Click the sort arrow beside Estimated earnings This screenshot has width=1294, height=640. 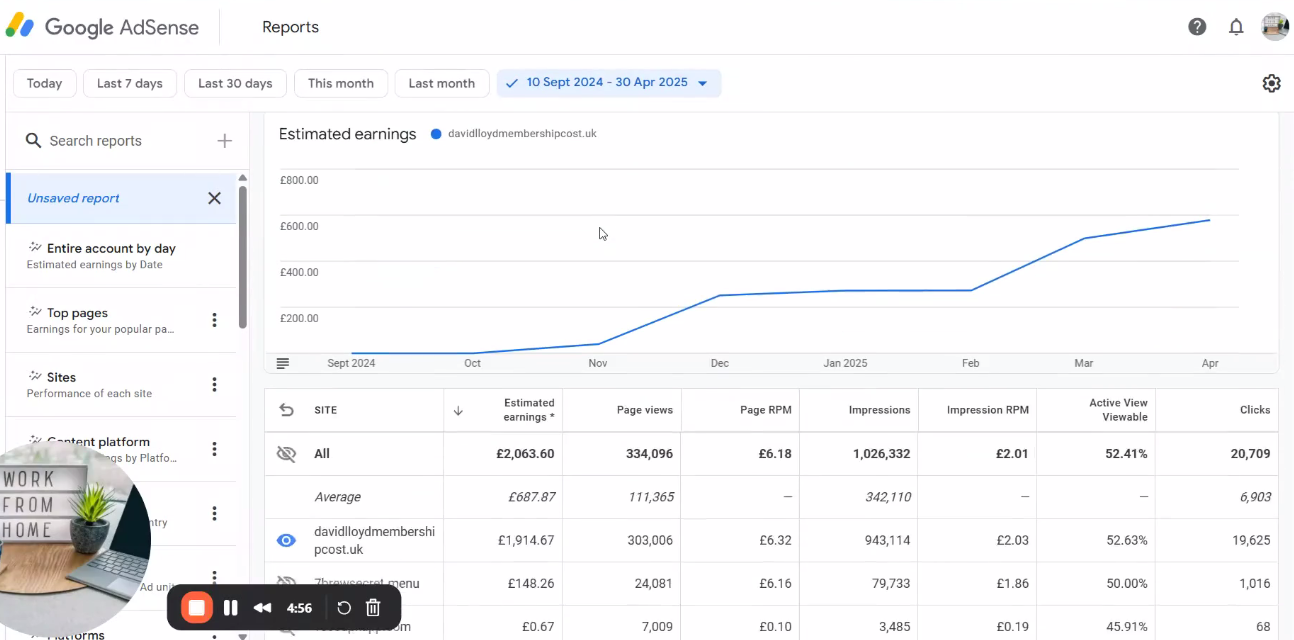click(x=458, y=410)
